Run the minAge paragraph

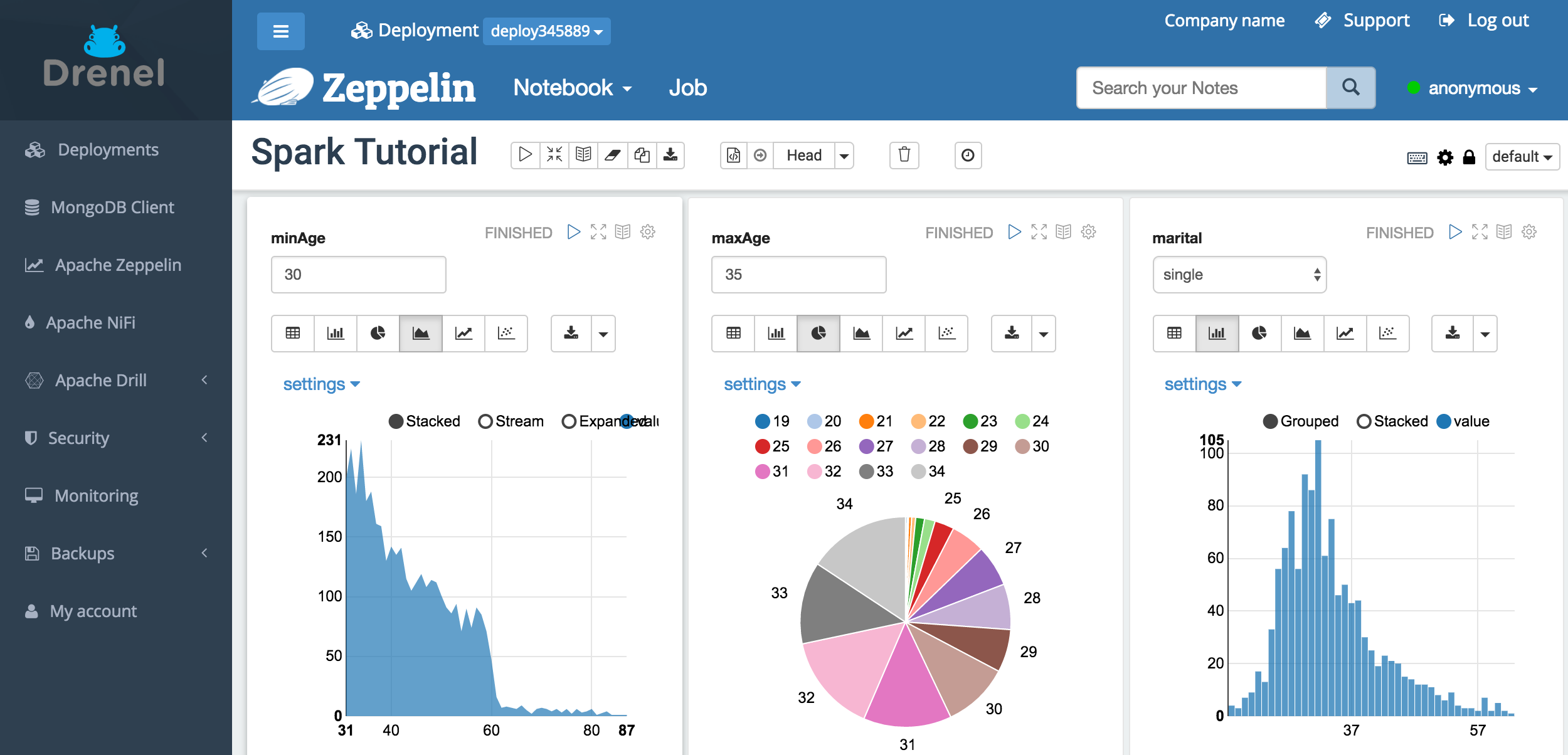click(573, 232)
